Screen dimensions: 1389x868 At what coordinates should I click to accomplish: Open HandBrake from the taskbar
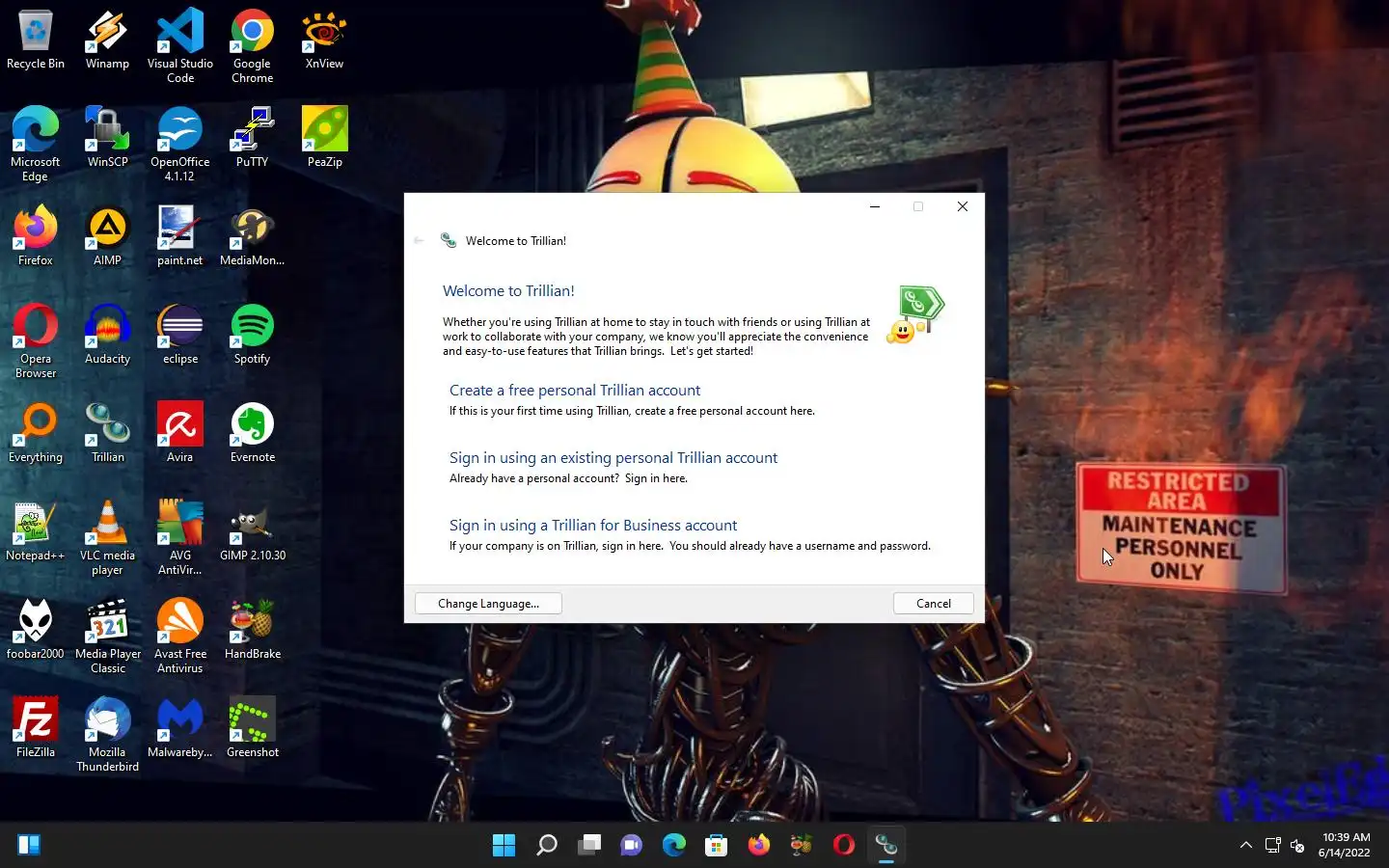[801, 845]
